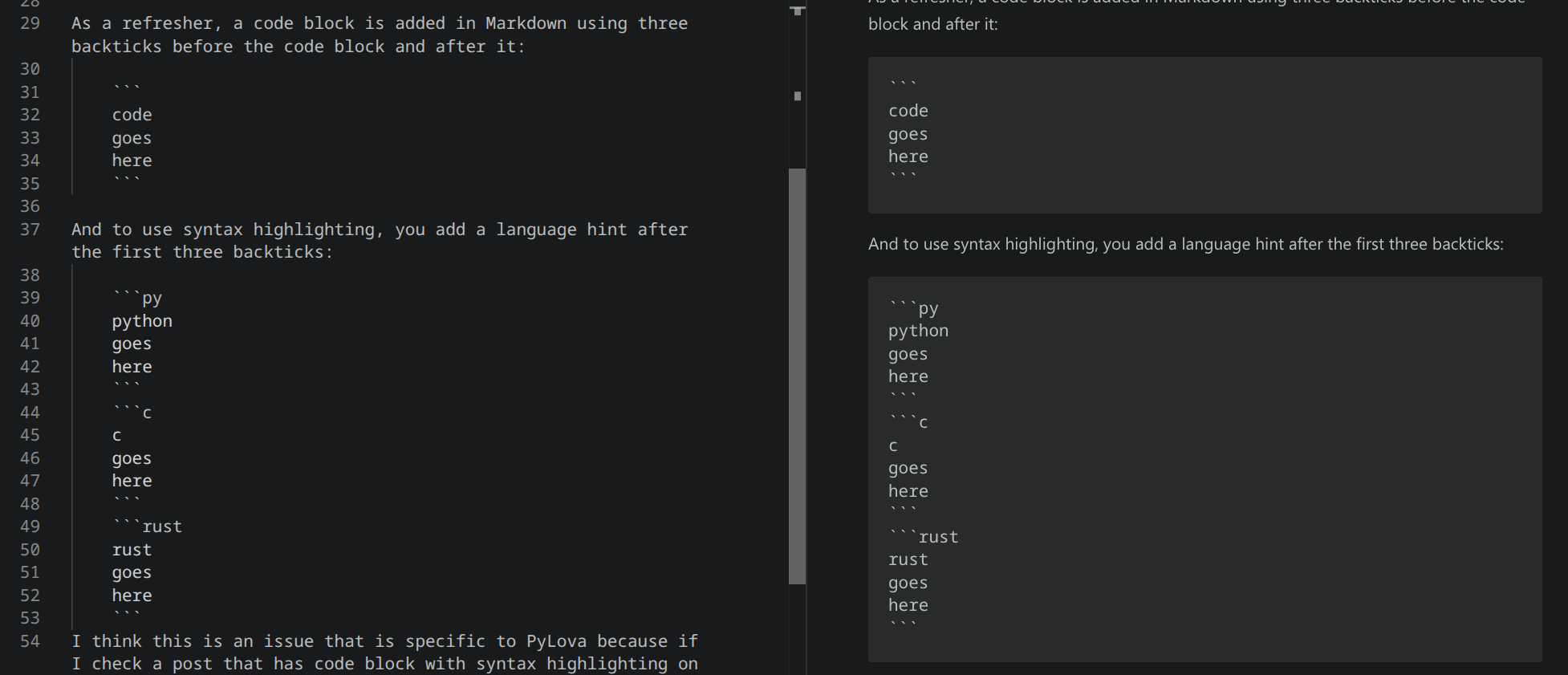This screenshot has height=675, width=1568.
Task: Click the word 'python' in the preview code block
Action: coord(918,331)
